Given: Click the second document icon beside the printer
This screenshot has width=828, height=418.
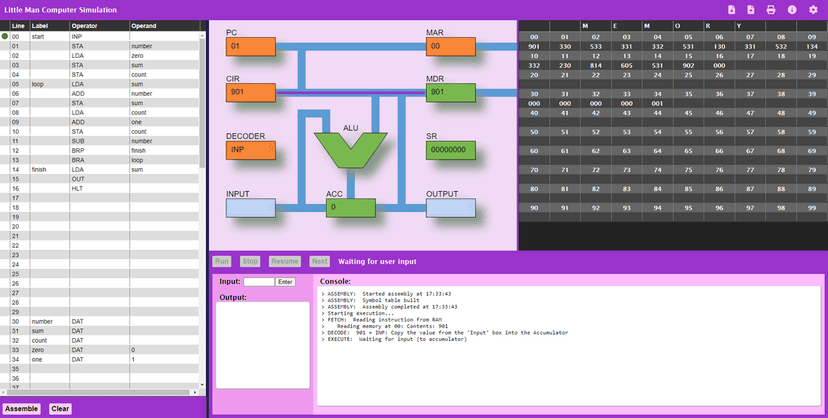Looking at the screenshot, I should (x=750, y=9).
